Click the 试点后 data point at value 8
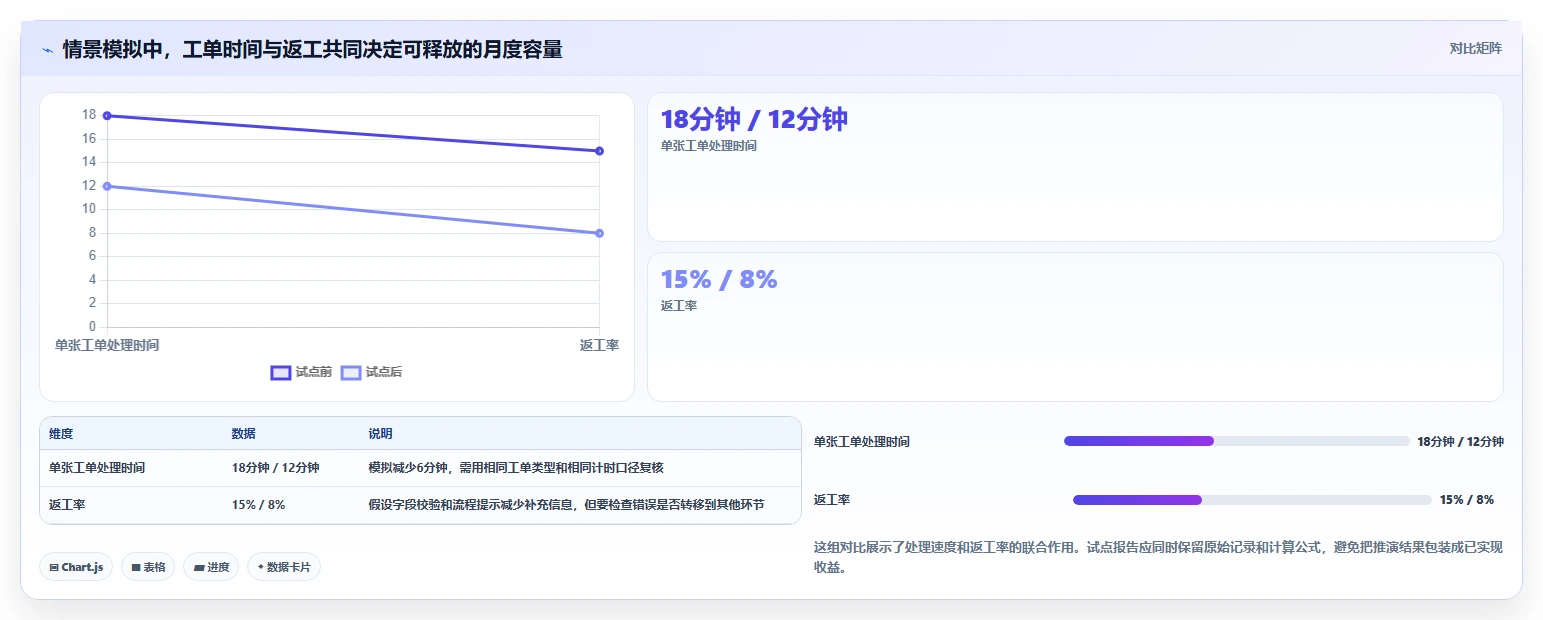The width and height of the screenshot is (1543, 620). pos(599,233)
